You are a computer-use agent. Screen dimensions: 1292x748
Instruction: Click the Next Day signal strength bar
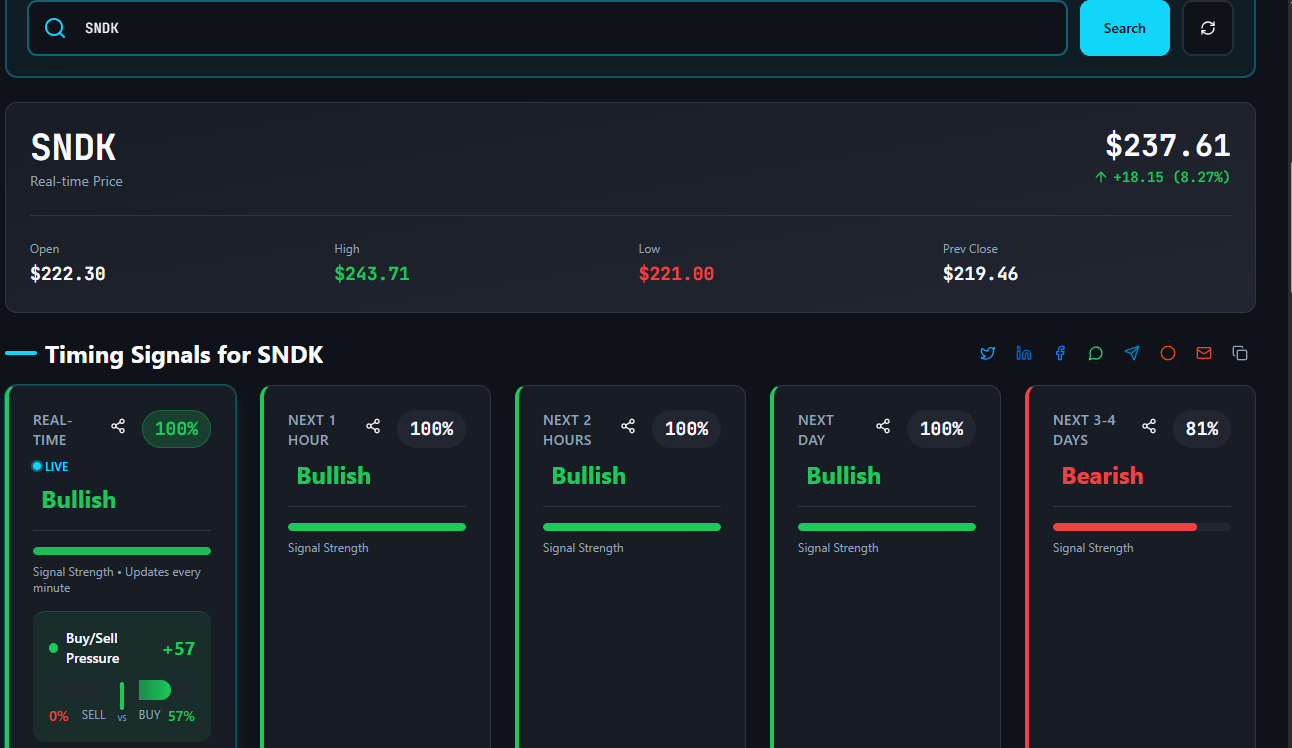pos(887,527)
